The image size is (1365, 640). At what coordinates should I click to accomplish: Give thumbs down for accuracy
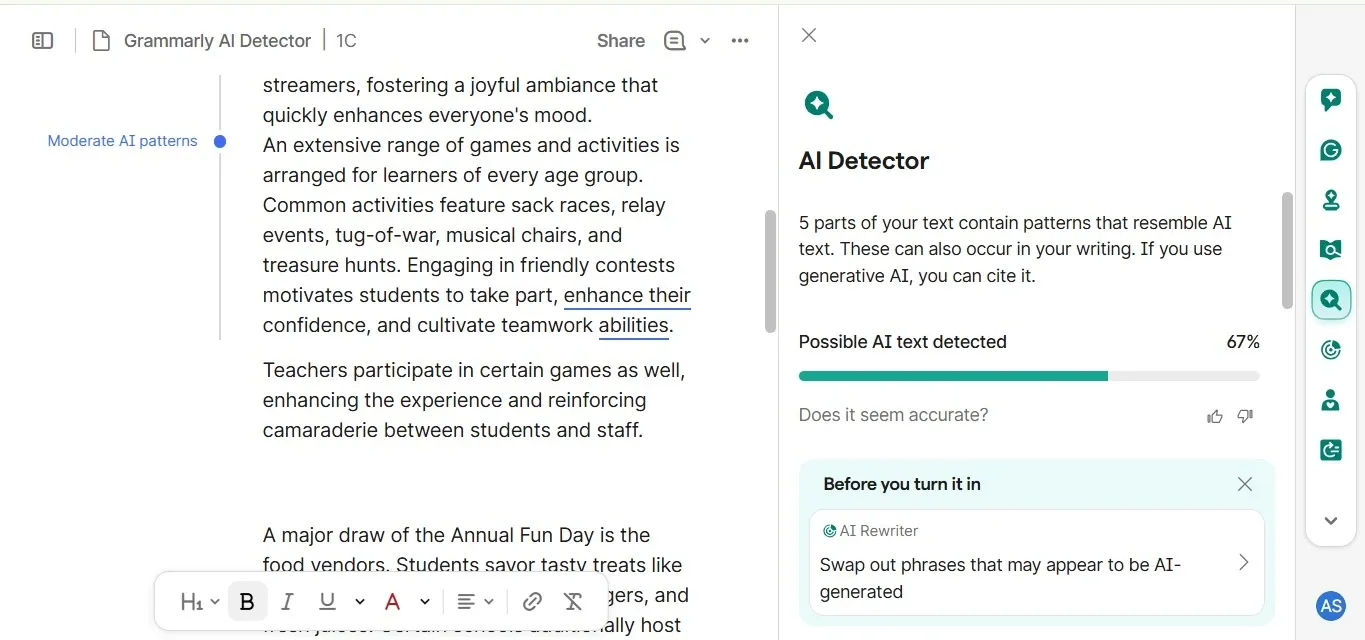coord(1245,416)
